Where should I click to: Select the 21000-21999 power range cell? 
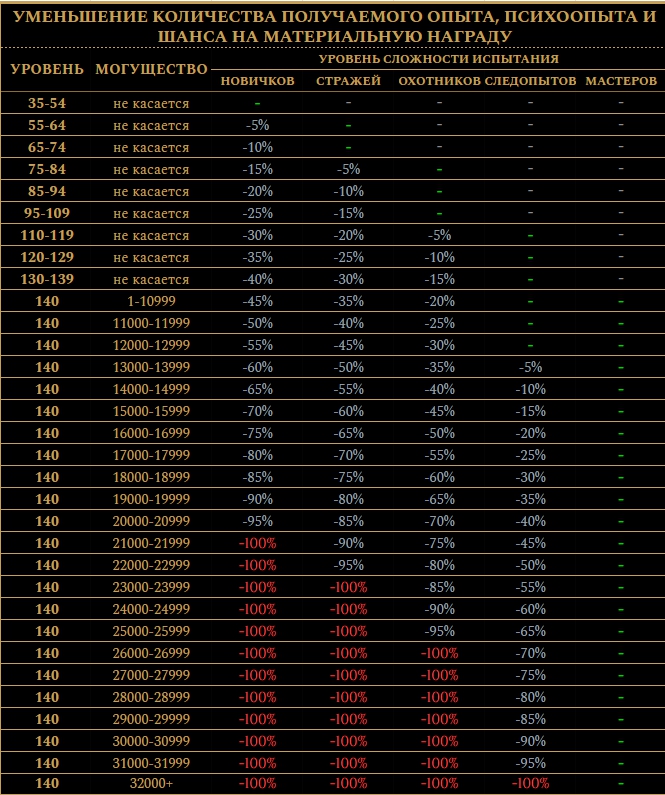[x=151, y=542]
